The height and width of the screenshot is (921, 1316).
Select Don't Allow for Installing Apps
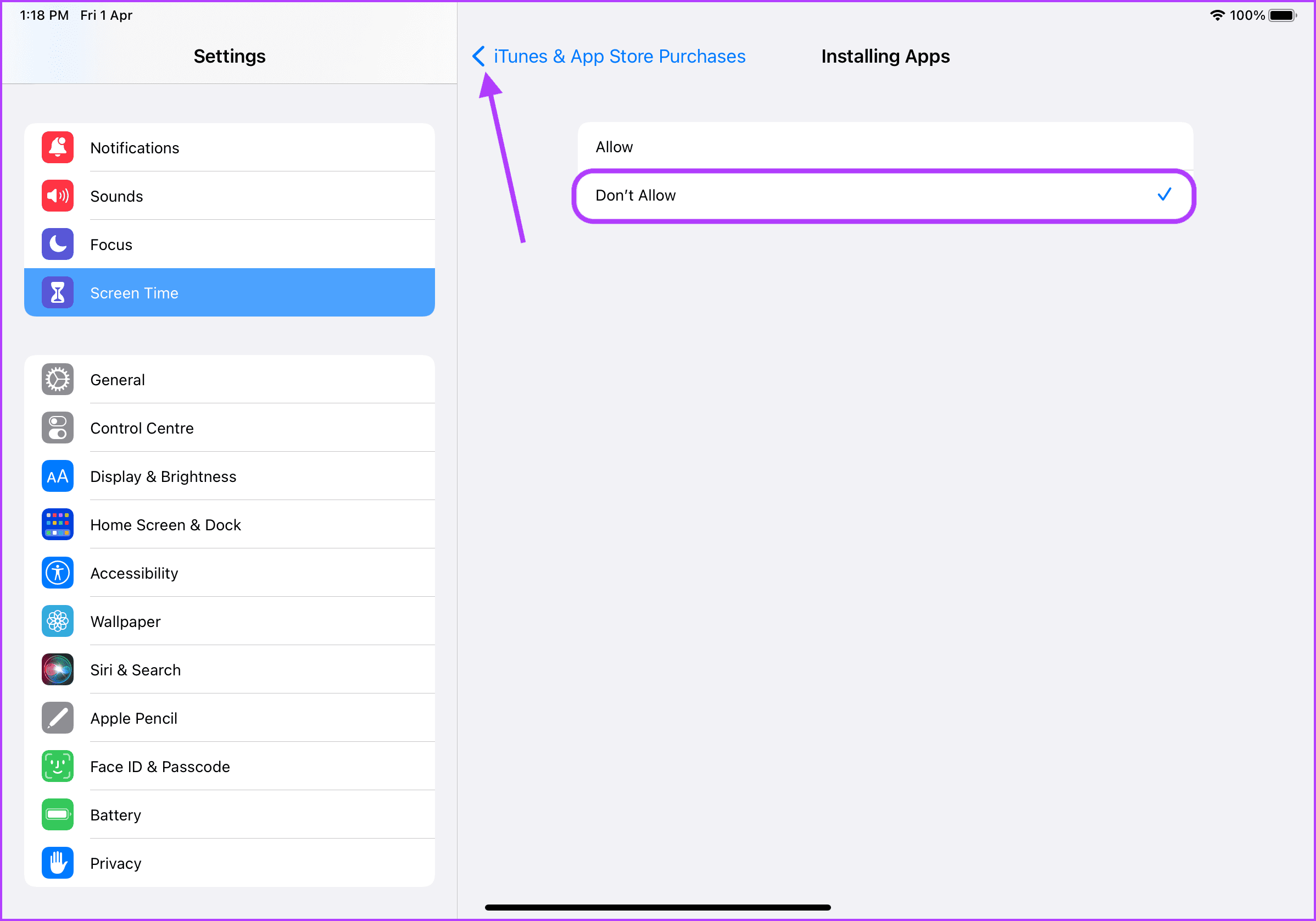click(x=884, y=195)
